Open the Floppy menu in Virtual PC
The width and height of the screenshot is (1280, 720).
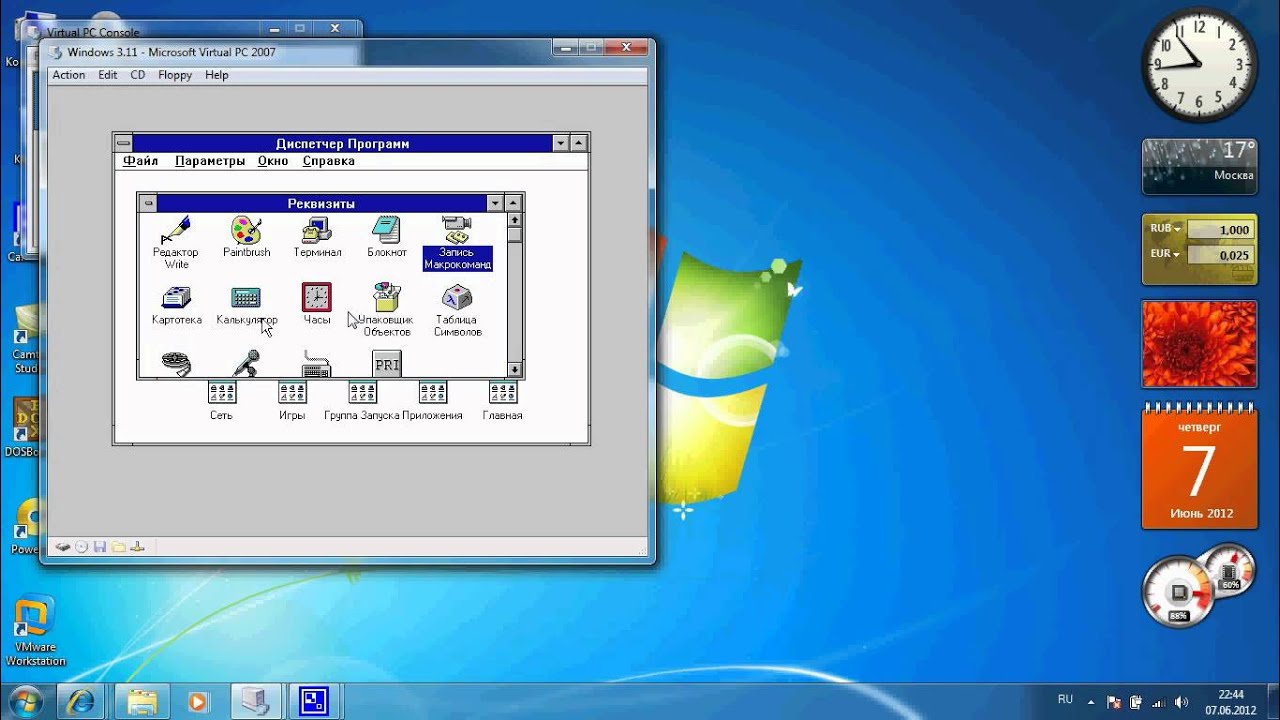point(175,75)
